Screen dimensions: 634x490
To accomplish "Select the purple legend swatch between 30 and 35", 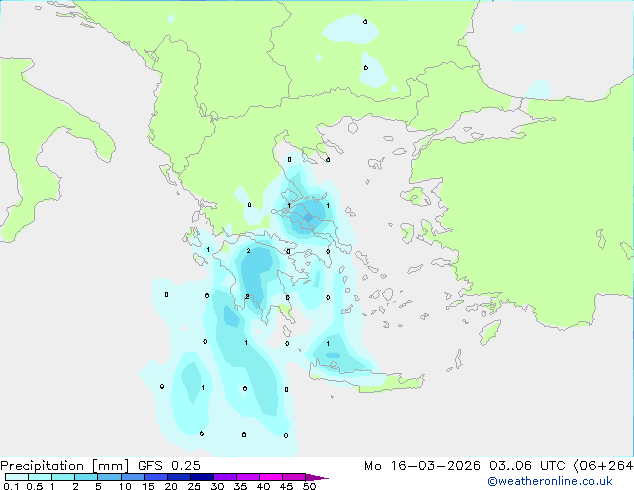I will 225,477.
